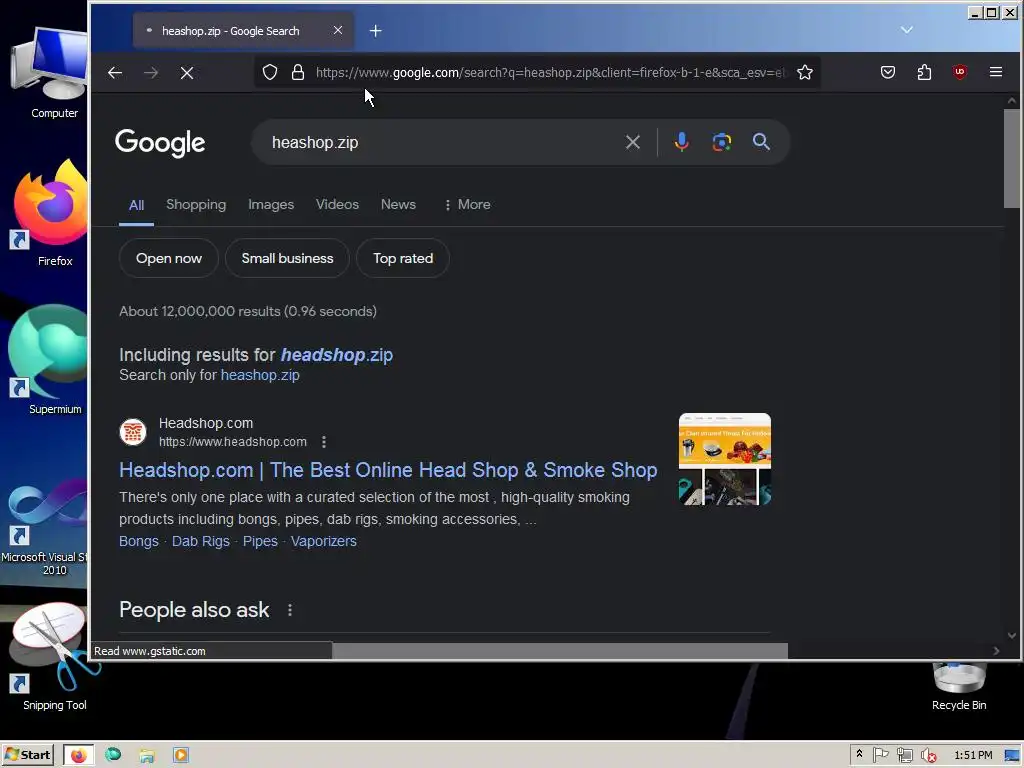Screen dimensions: 1024x768
Task: Launch the Snipping Tool desktop shortcut
Action: [54, 658]
